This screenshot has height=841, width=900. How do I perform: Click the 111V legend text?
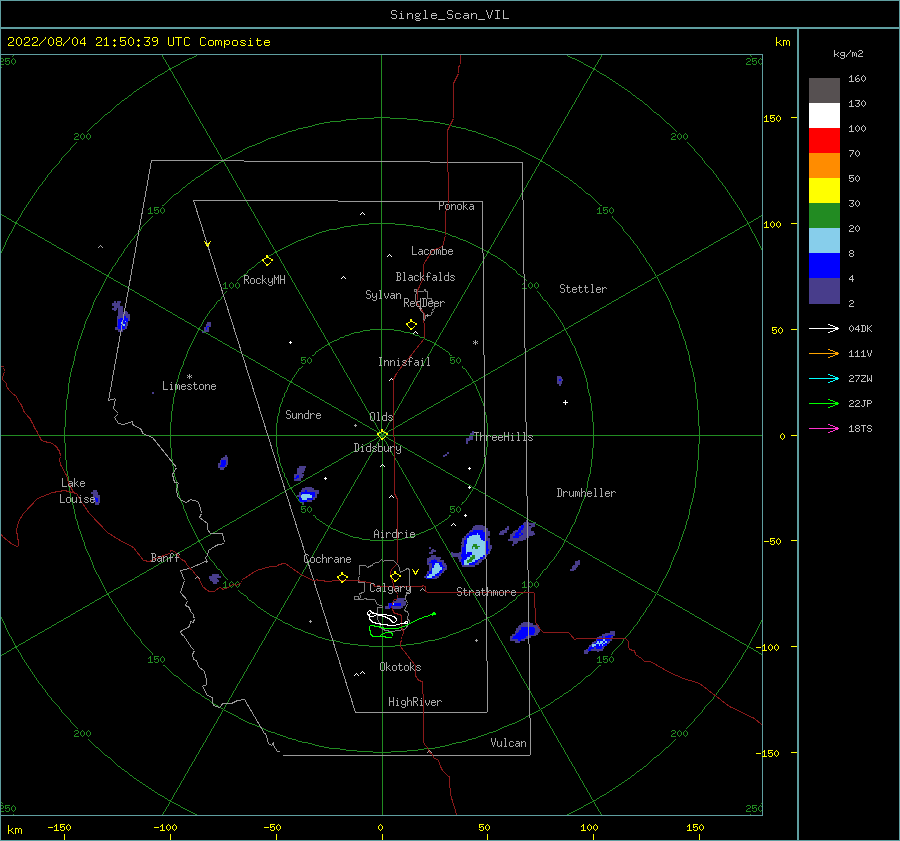click(x=860, y=354)
